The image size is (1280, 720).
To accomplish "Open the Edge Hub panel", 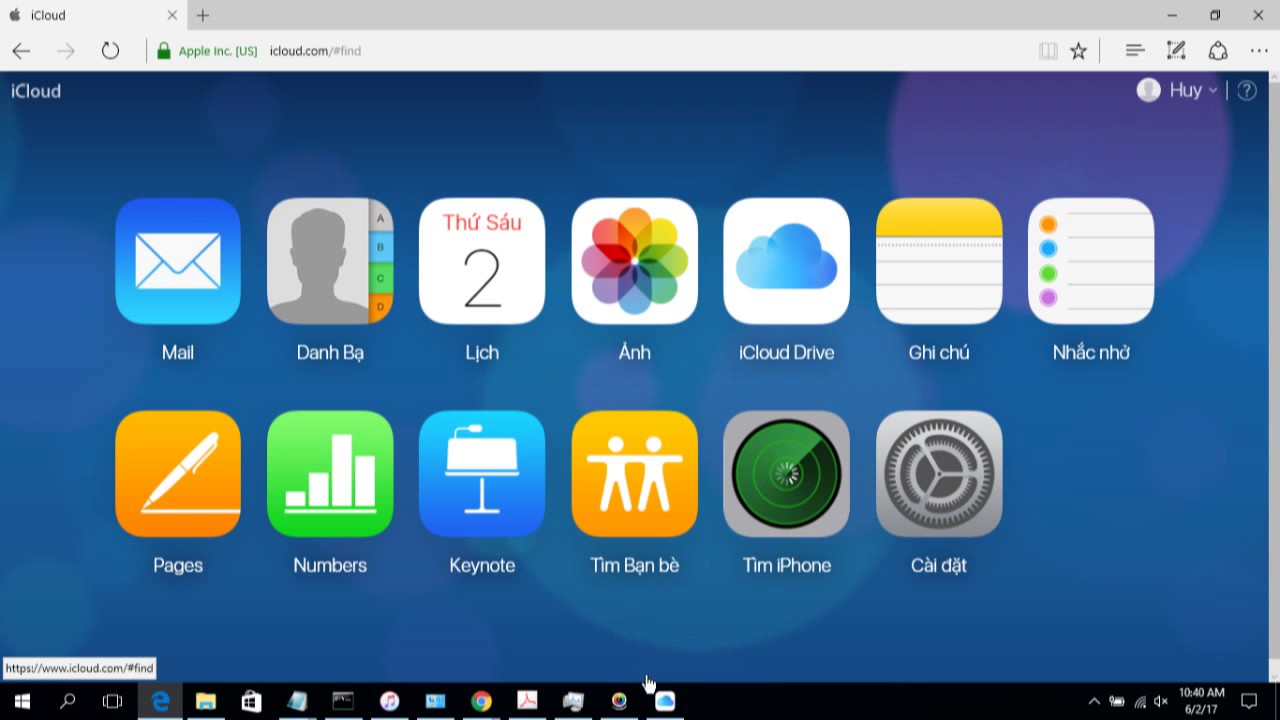I will click(1134, 51).
